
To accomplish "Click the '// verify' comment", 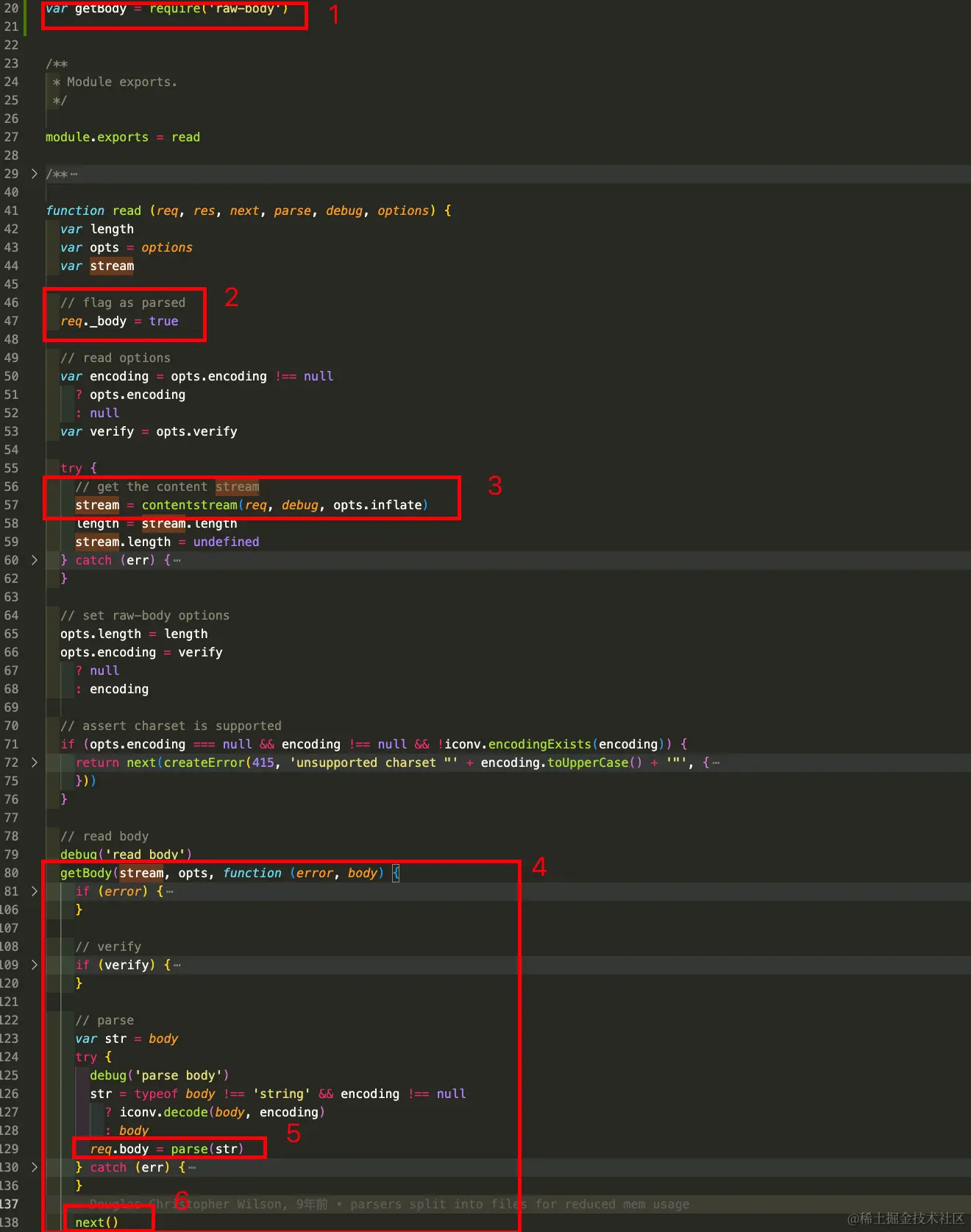I will coord(108,946).
